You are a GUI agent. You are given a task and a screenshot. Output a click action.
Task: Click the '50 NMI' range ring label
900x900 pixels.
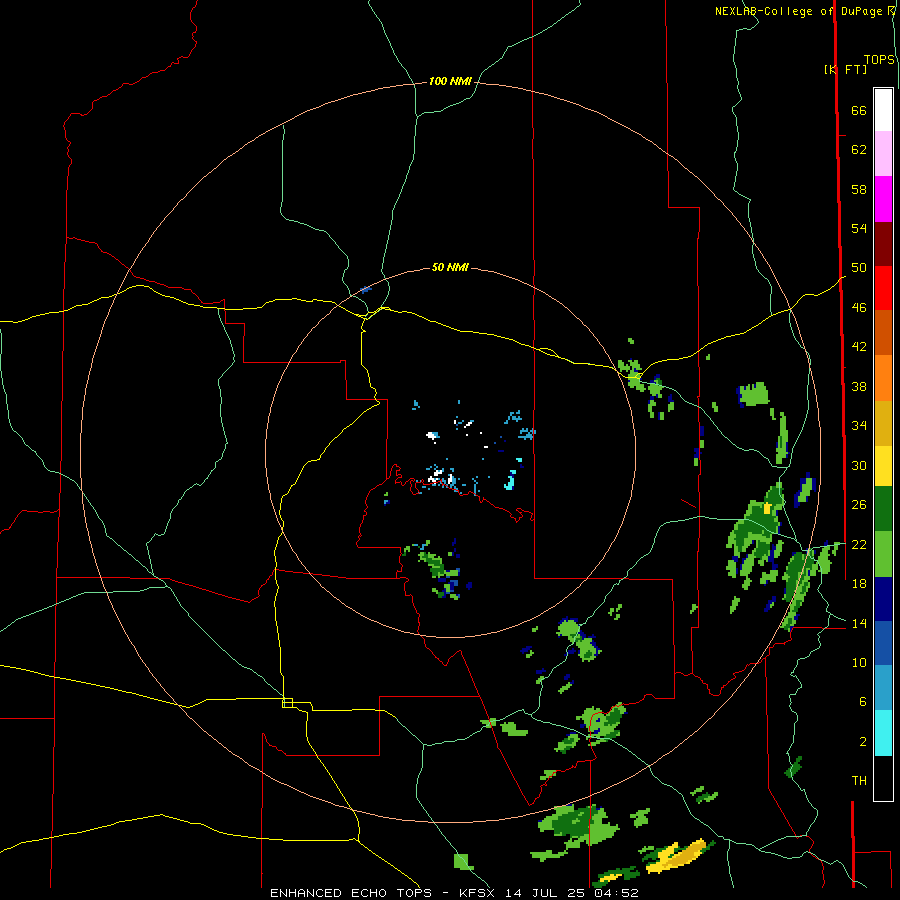pyautogui.click(x=450, y=267)
